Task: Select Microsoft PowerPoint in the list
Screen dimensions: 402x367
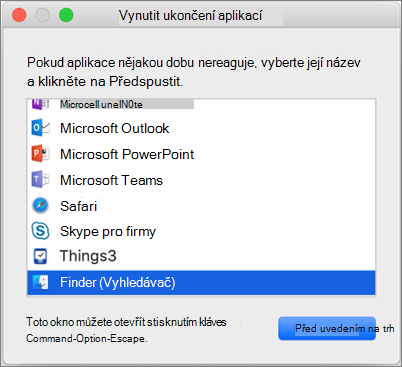Action: 201,154
